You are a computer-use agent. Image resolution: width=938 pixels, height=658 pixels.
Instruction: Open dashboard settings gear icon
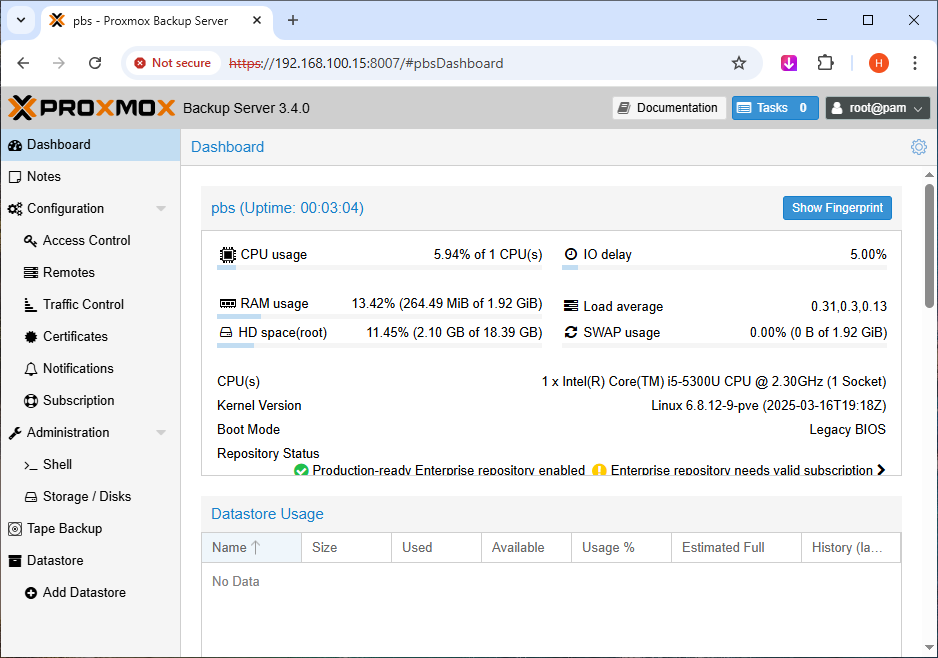point(919,147)
